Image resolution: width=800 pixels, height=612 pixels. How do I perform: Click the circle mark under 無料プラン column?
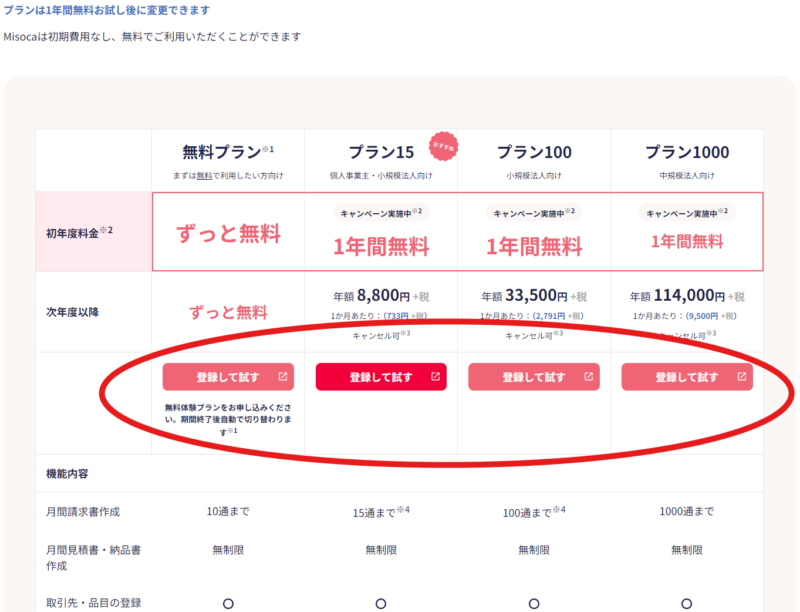tap(228, 603)
